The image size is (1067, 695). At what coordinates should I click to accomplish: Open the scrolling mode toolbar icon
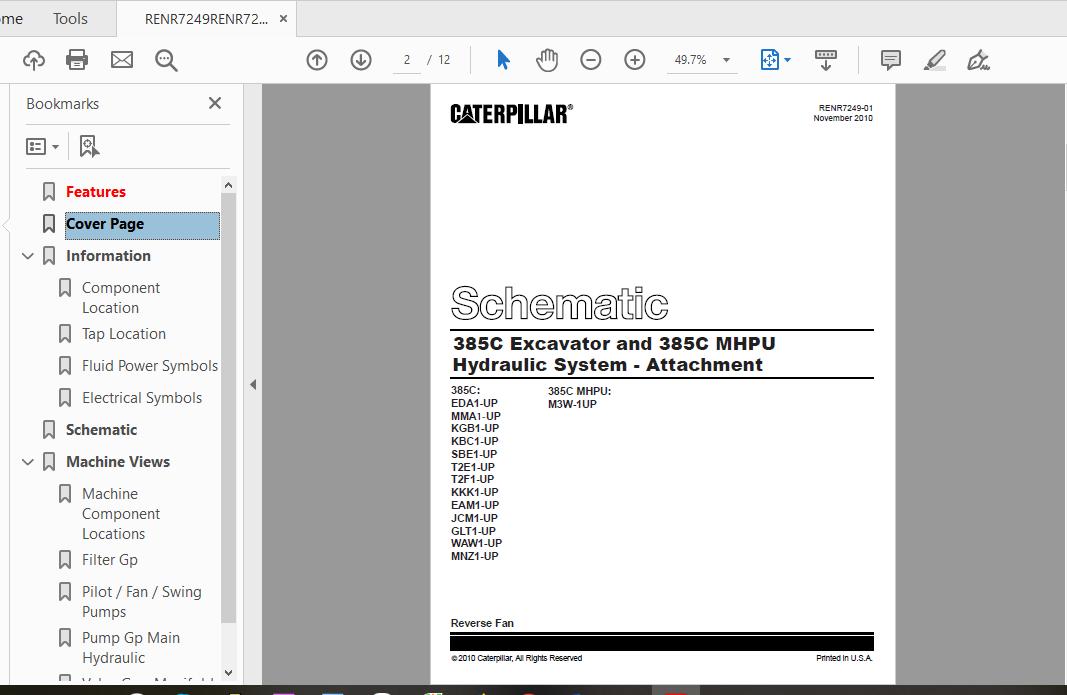tap(825, 61)
